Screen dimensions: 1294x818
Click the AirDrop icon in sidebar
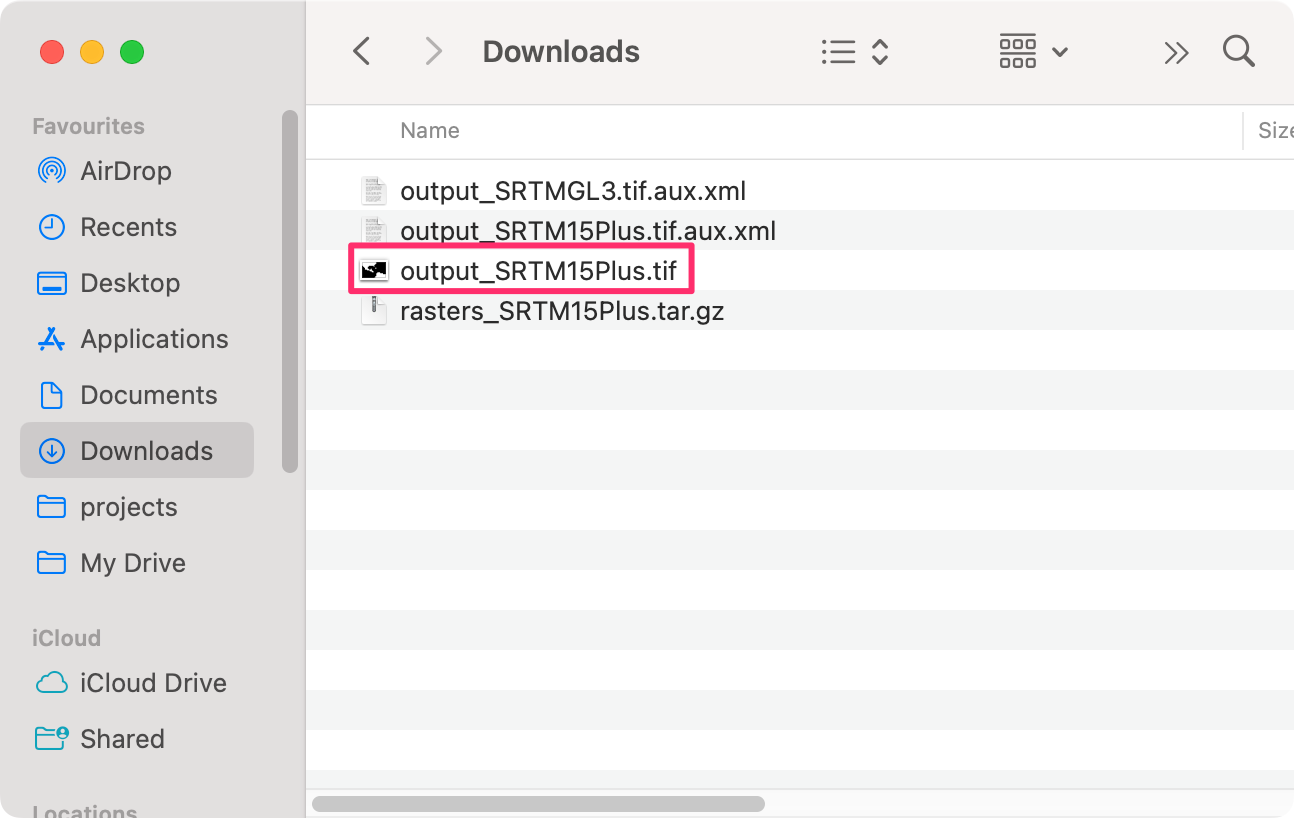(x=51, y=171)
